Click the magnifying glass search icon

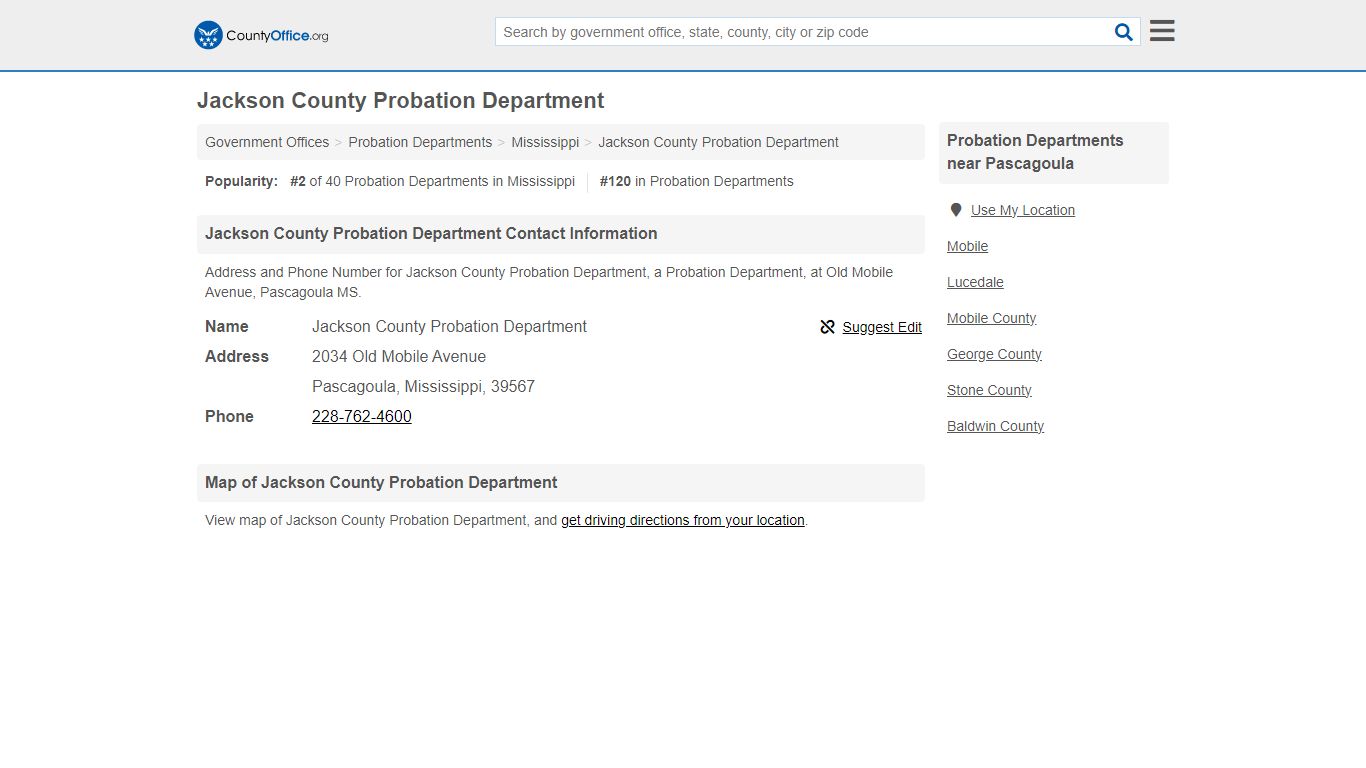[1124, 32]
